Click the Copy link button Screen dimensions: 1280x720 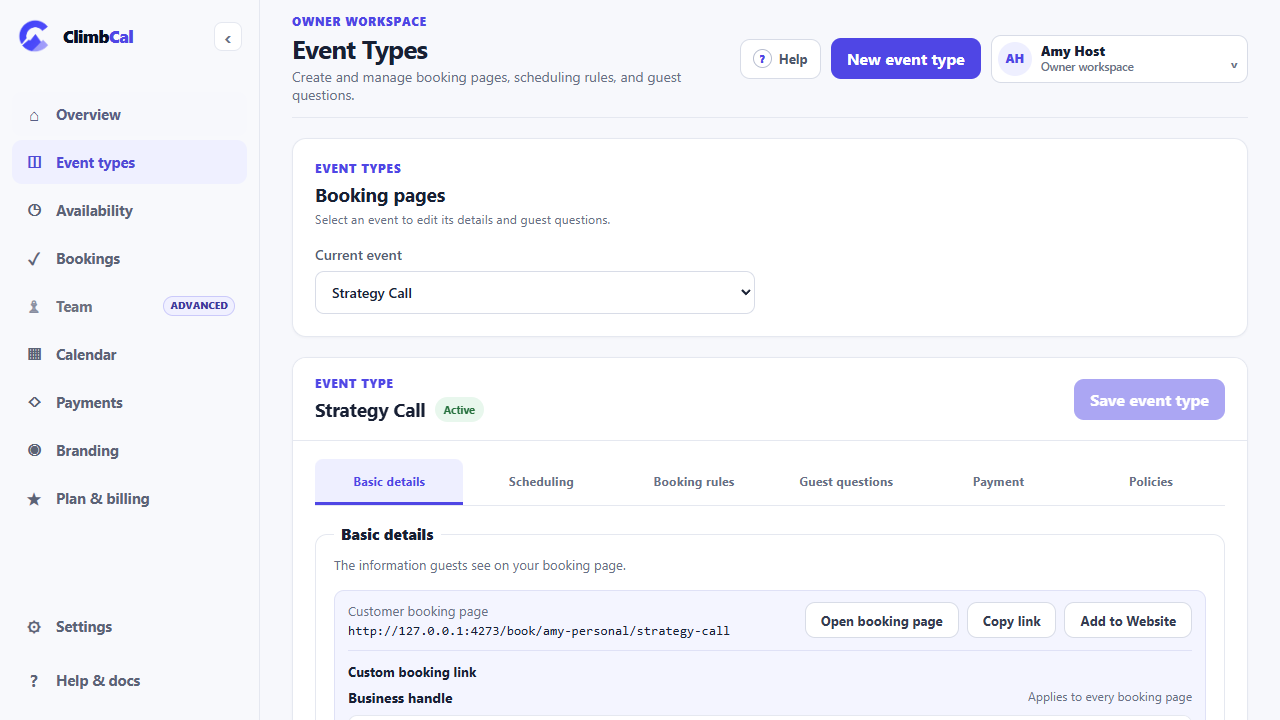pos(1012,621)
